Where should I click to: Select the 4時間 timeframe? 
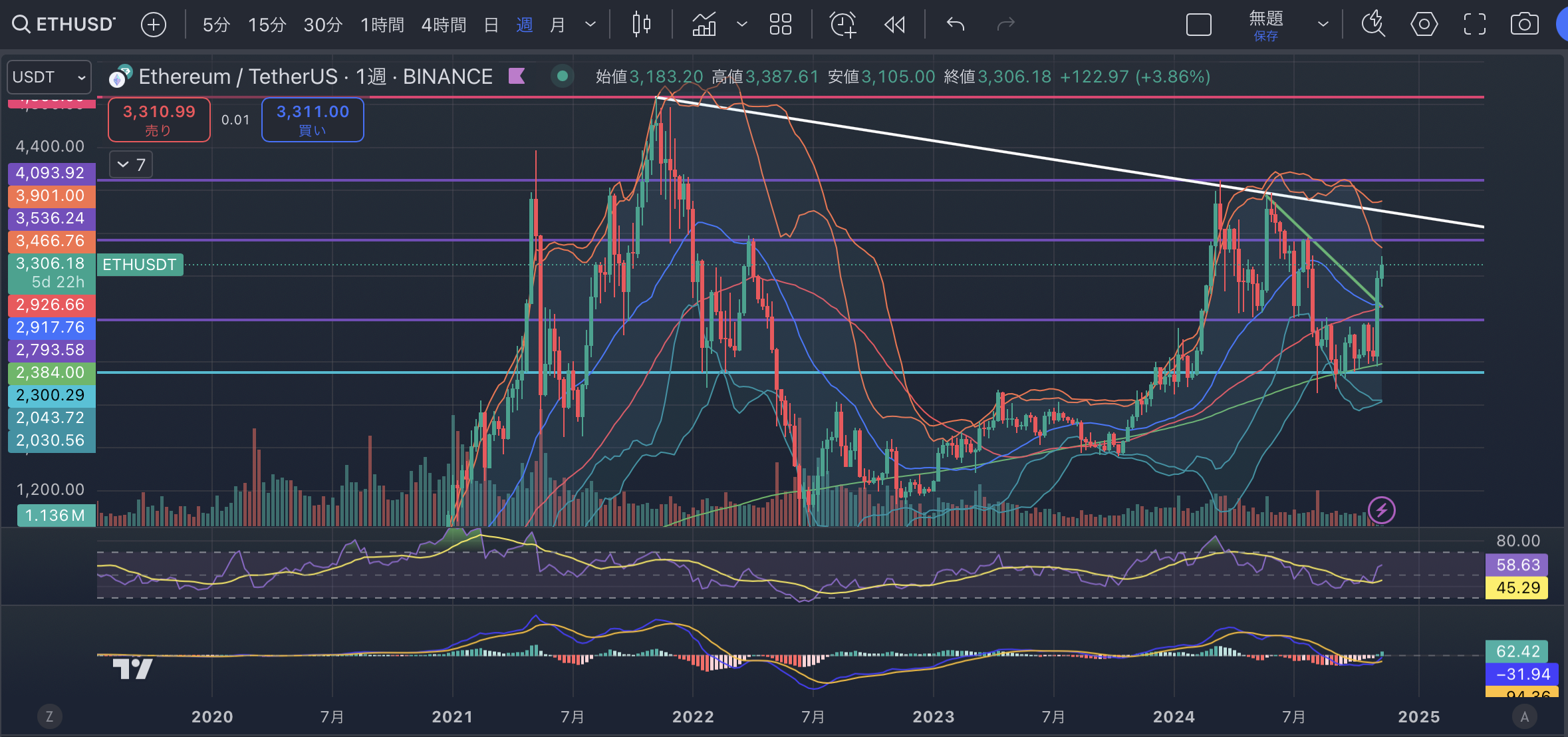coord(444,25)
